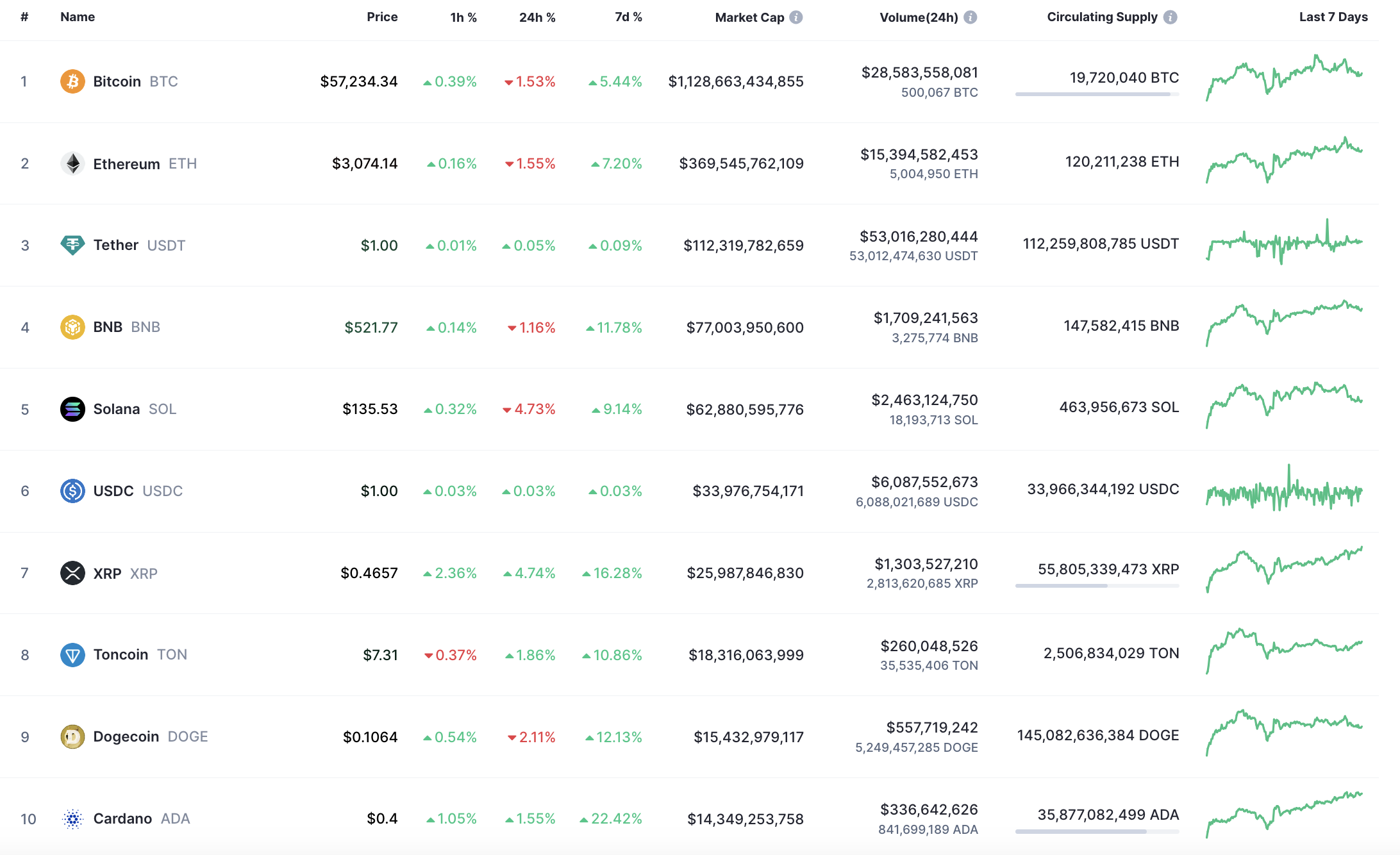
Task: Open the Market Cap info tooltip icon
Action: point(796,17)
